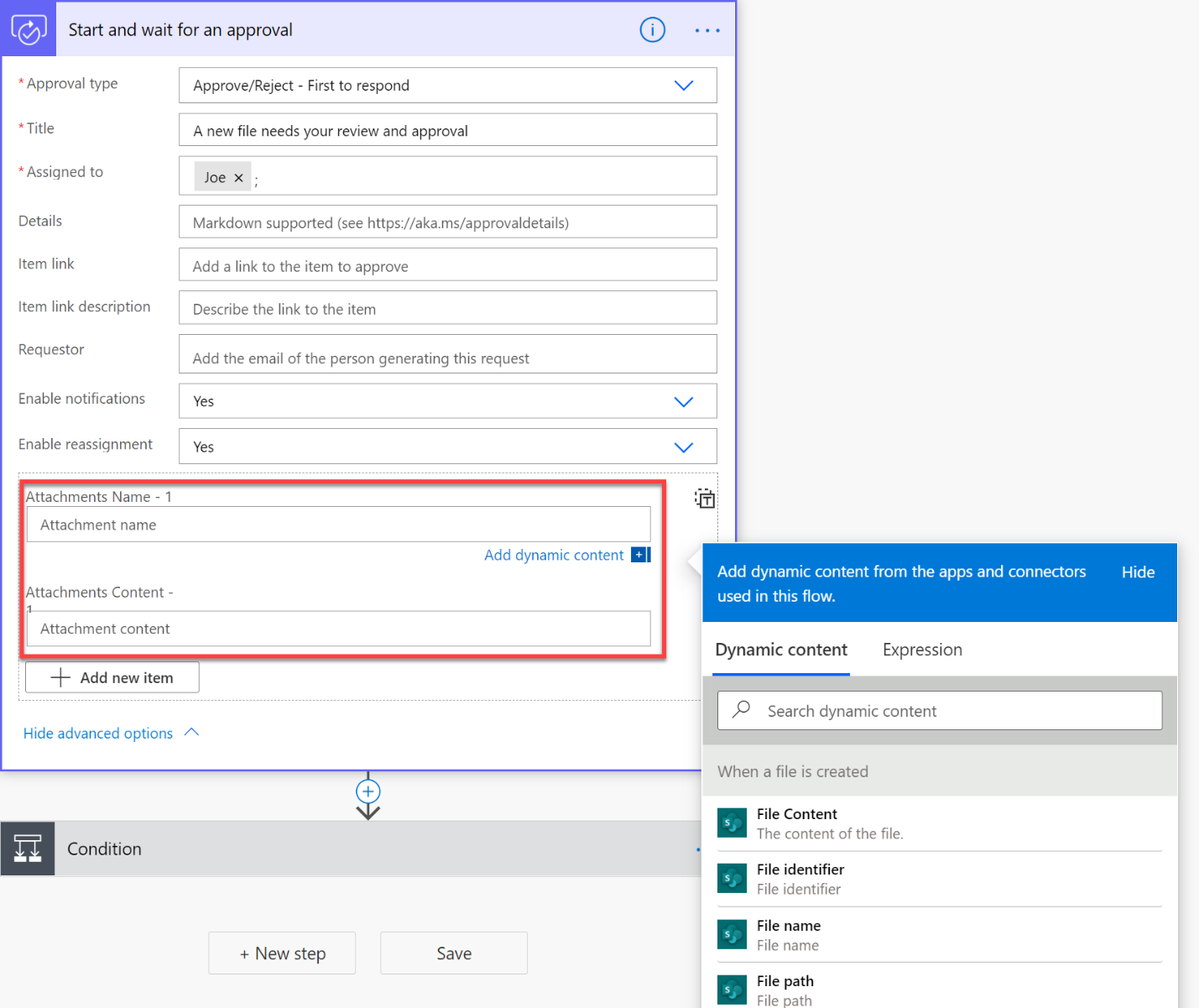
Task: Click the plus icon beside Add dynamic content
Action: click(x=641, y=555)
